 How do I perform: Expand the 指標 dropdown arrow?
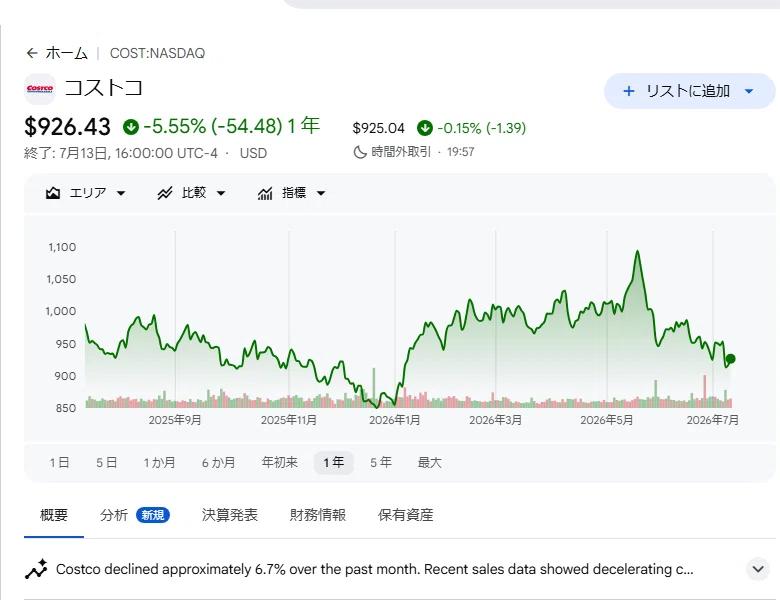pos(321,193)
